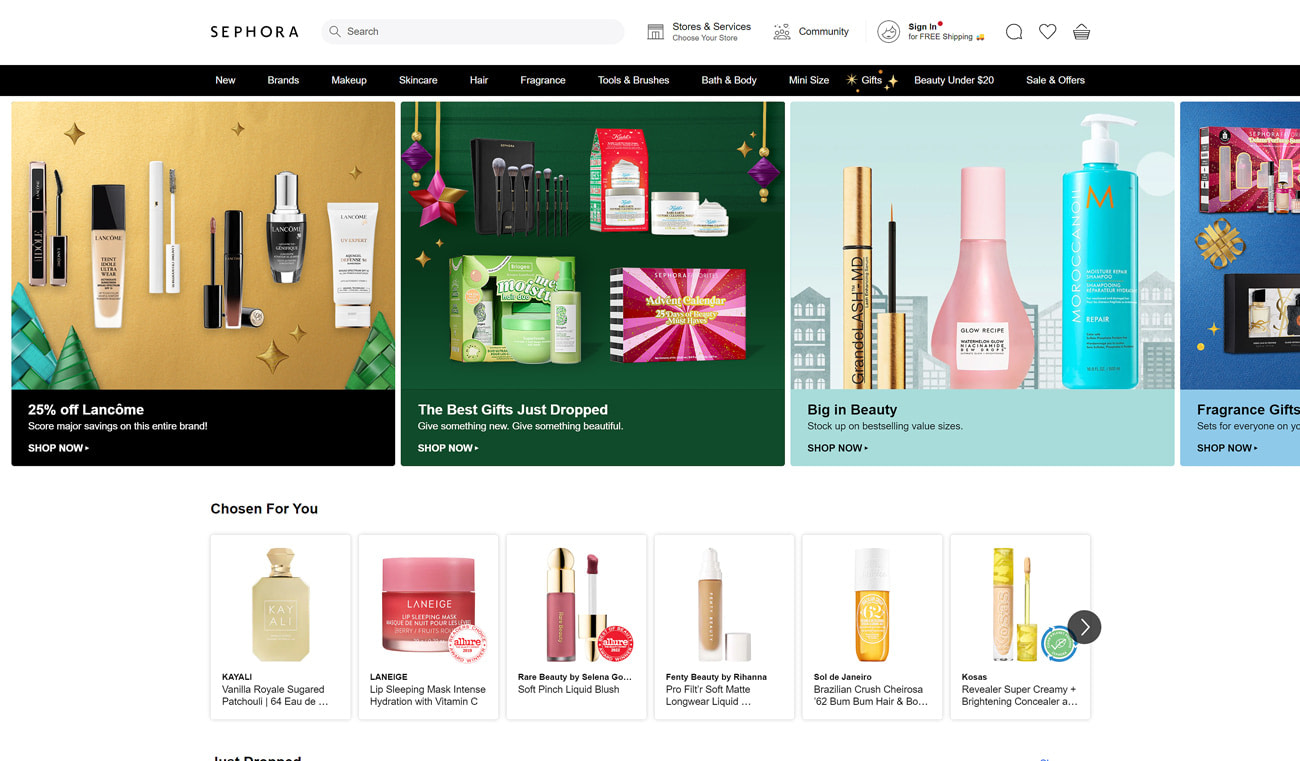Open Sol de Janeiro Brazilian Crush card
Screen dimensions: 1300x761
(872, 627)
